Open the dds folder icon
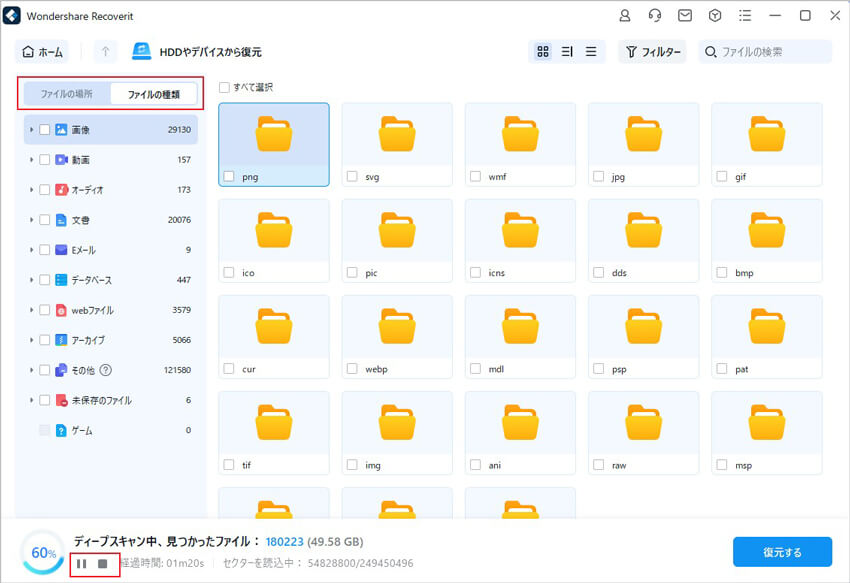This screenshot has width=850, height=583. coord(643,230)
